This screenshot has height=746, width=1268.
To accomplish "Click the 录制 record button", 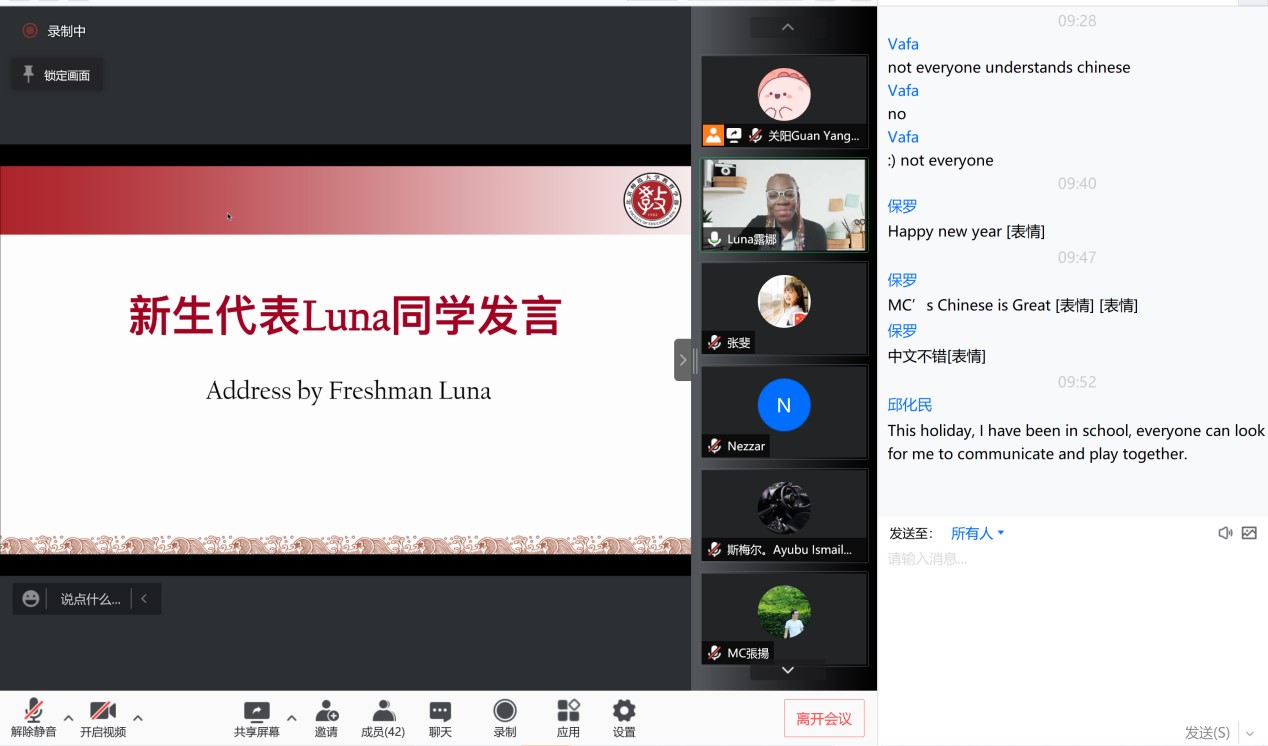I will click(505, 718).
